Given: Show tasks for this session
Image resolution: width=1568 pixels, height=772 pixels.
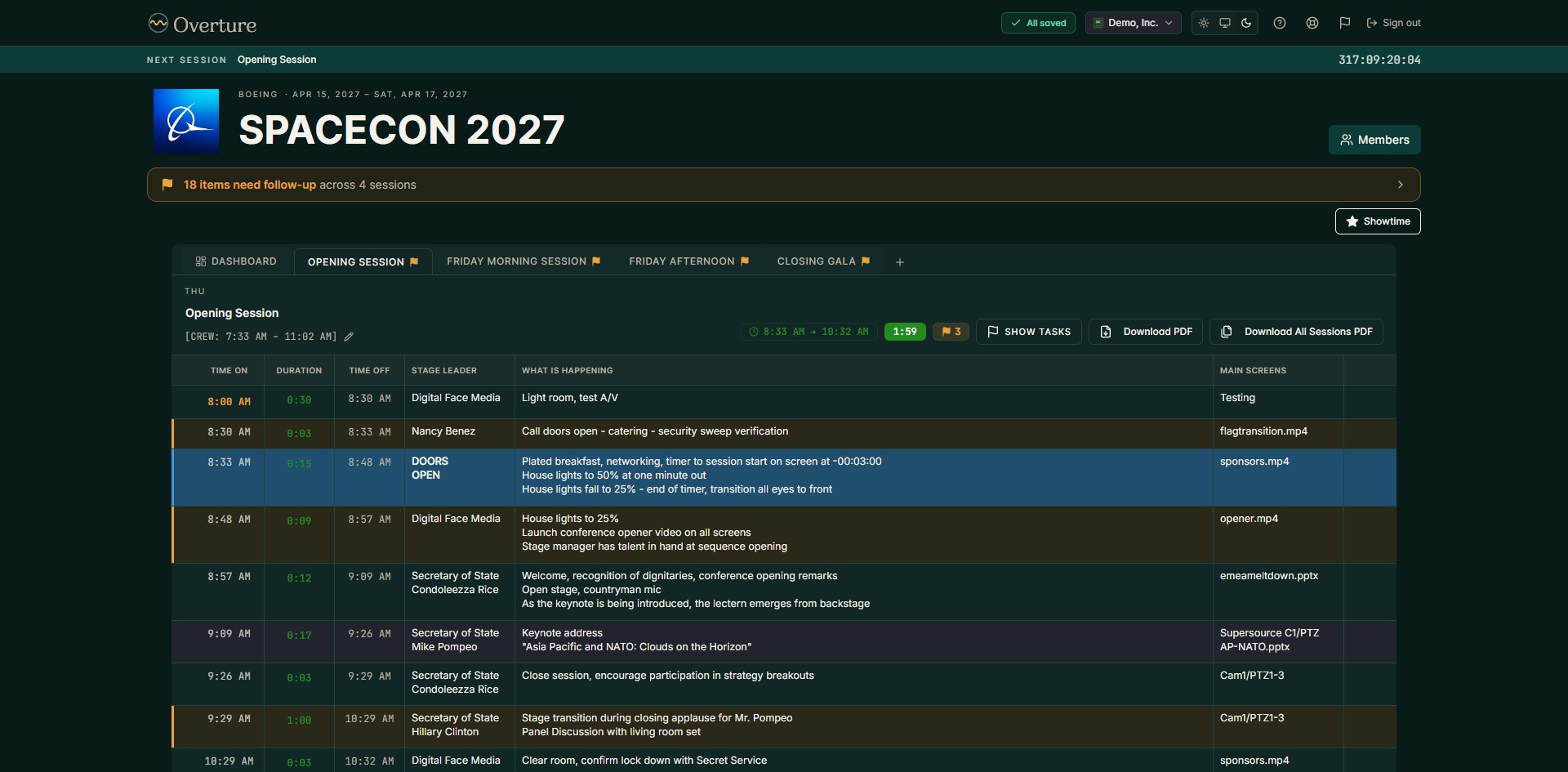Looking at the screenshot, I should (x=1029, y=332).
